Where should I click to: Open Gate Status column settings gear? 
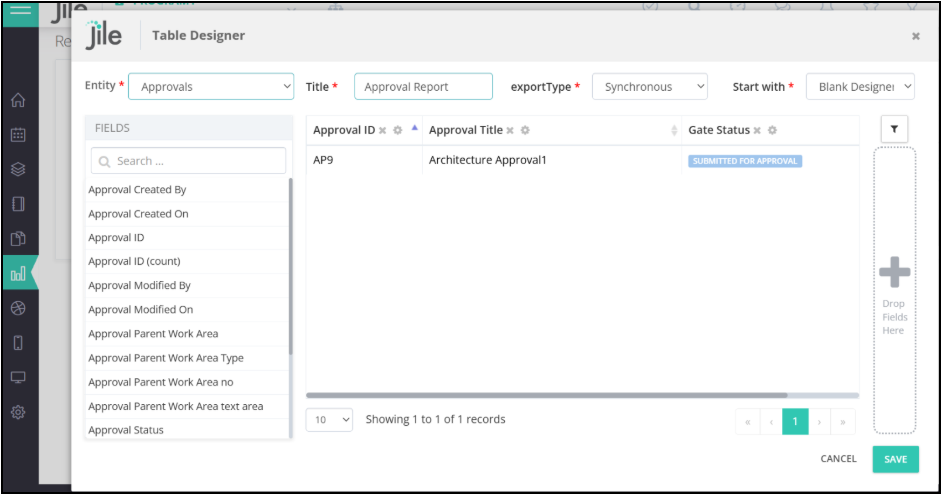[773, 130]
